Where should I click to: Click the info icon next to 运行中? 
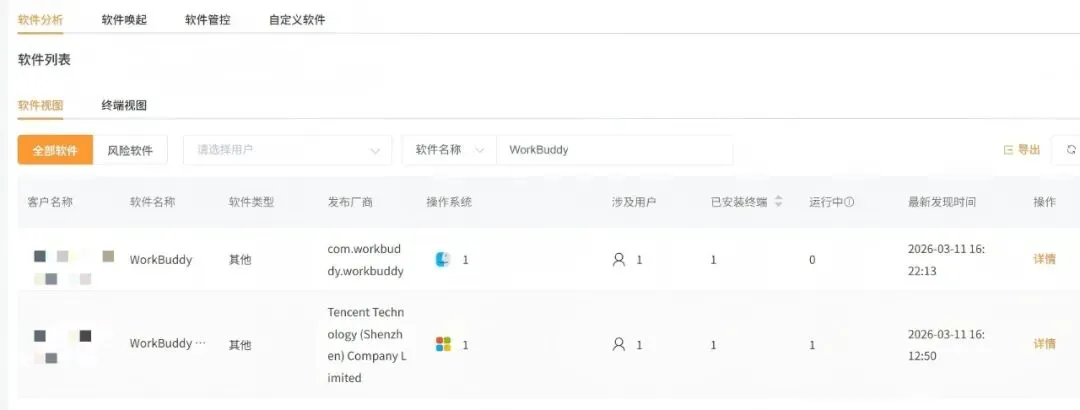tap(849, 202)
